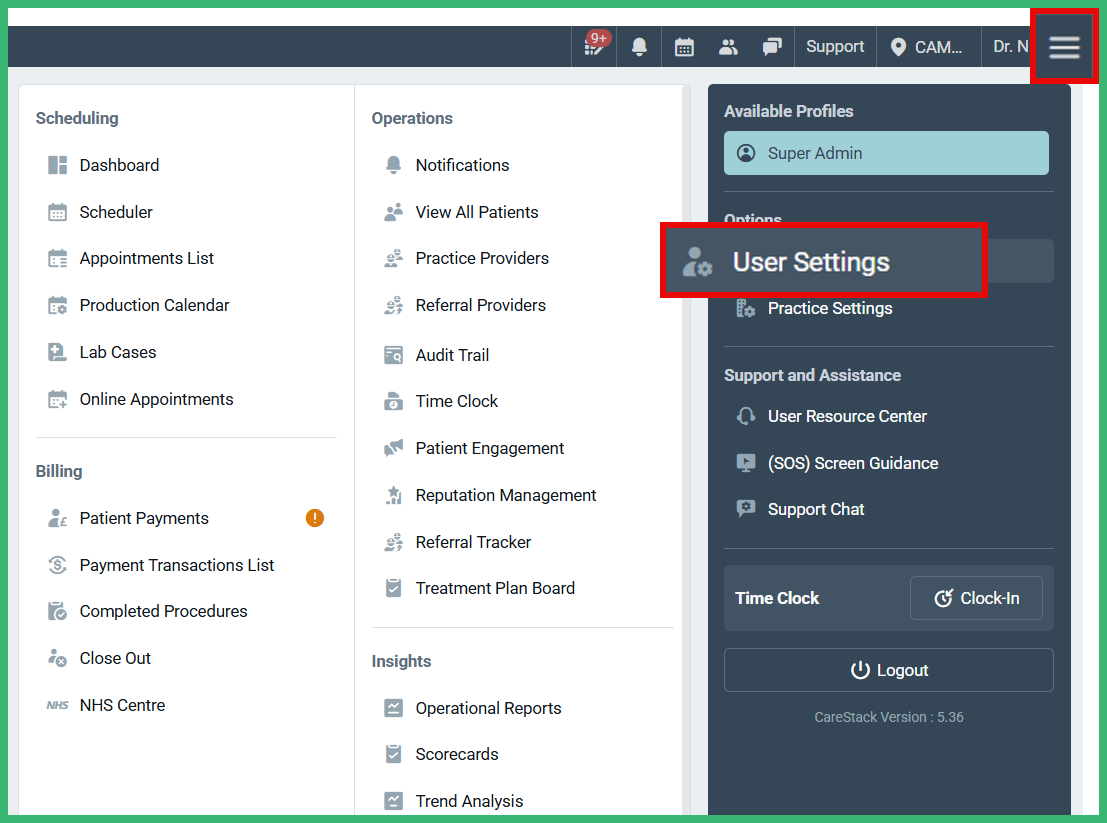Open the hamburger menu in the top right
Viewport: 1107px width, 823px height.
coord(1064,46)
